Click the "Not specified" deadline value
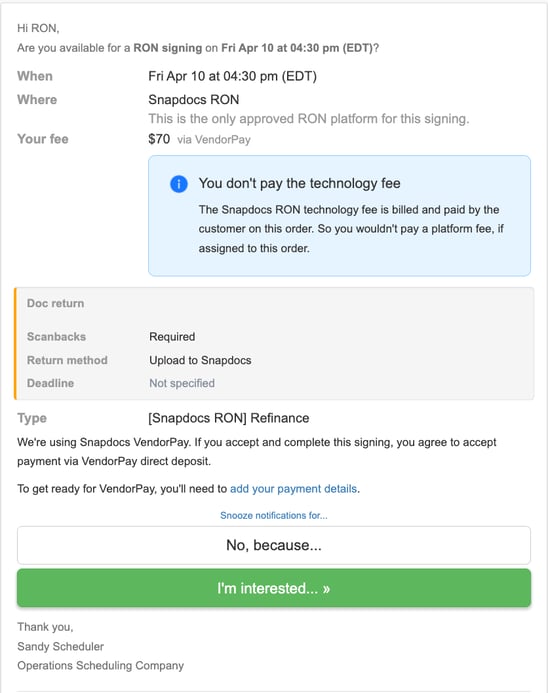Image resolution: width=548 pixels, height=693 pixels. [182, 383]
